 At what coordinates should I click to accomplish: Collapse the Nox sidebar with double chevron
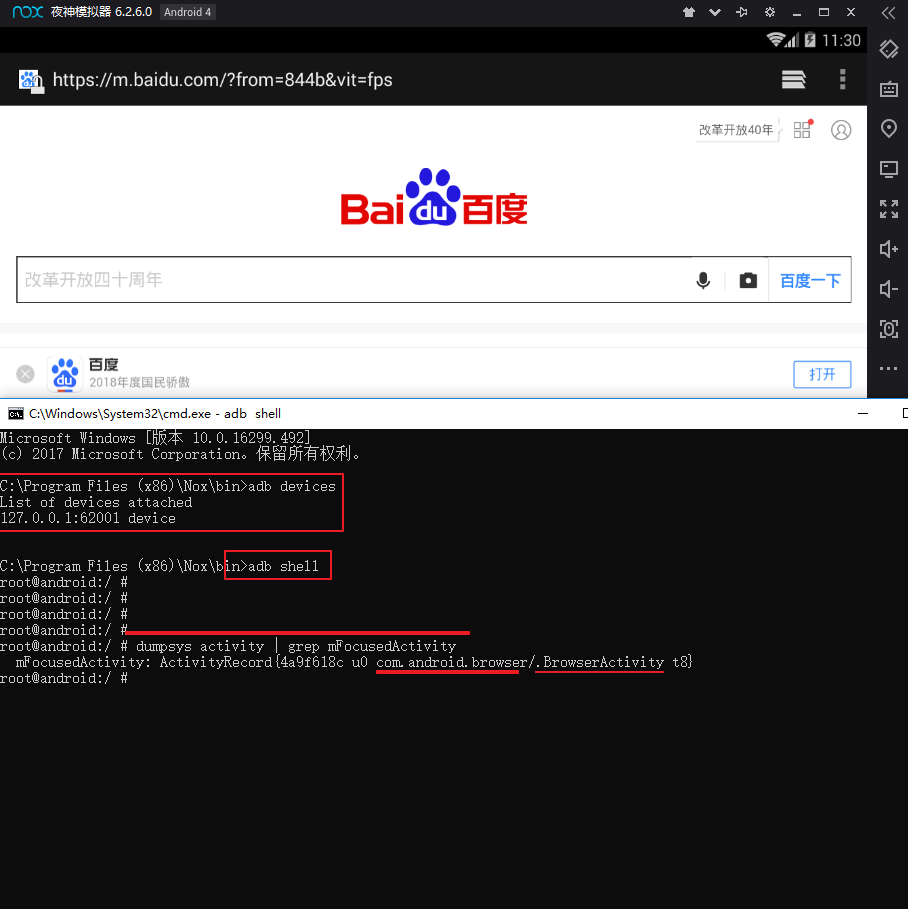(888, 13)
